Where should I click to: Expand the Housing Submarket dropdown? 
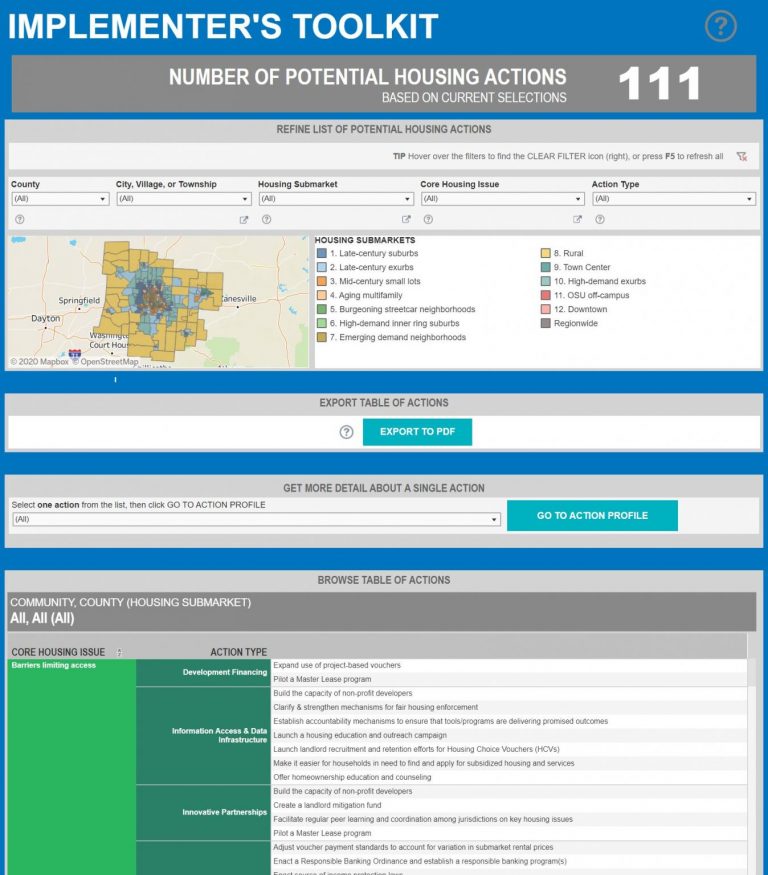pyautogui.click(x=335, y=199)
